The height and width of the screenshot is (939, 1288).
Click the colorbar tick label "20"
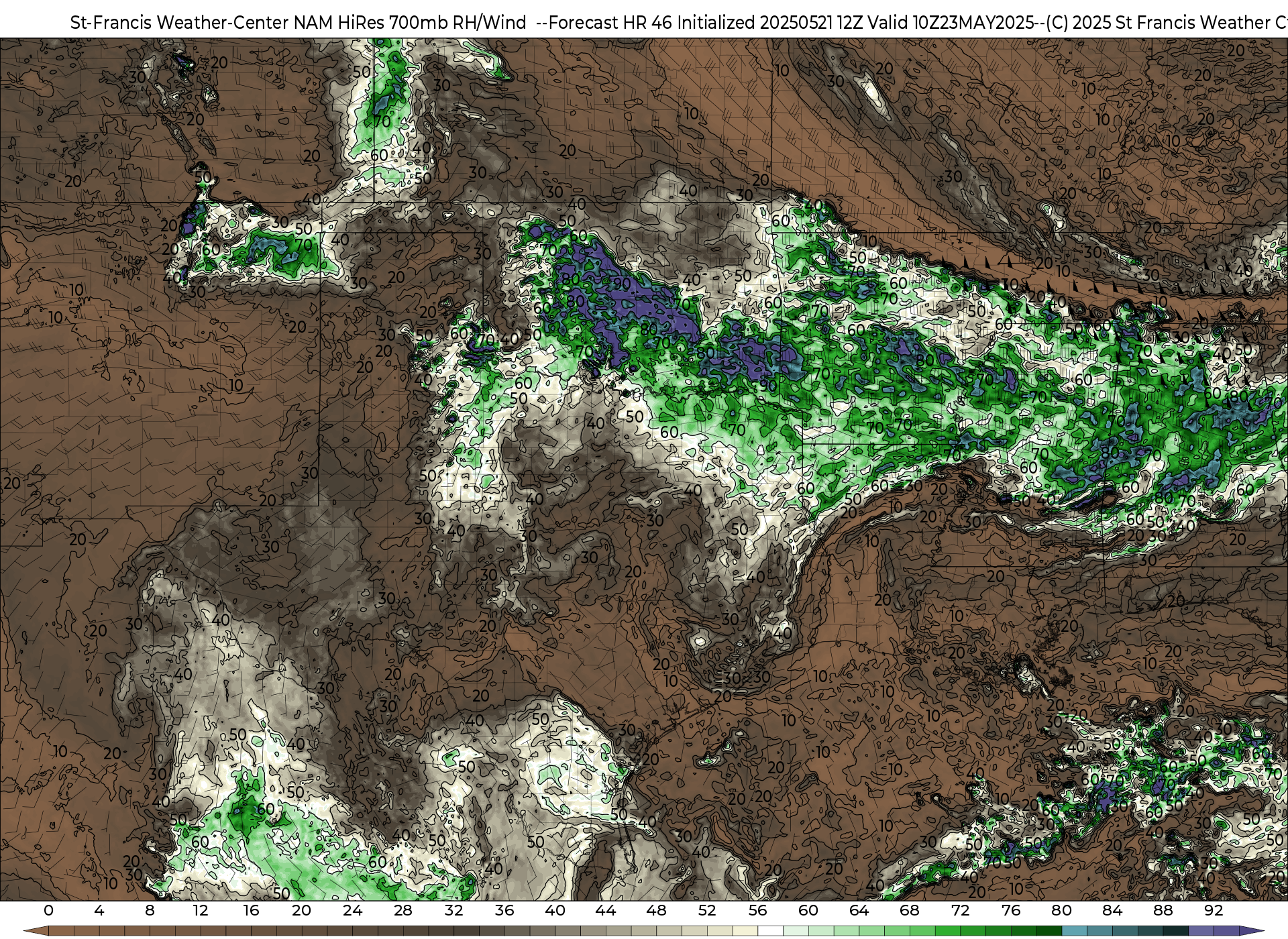[x=302, y=911]
